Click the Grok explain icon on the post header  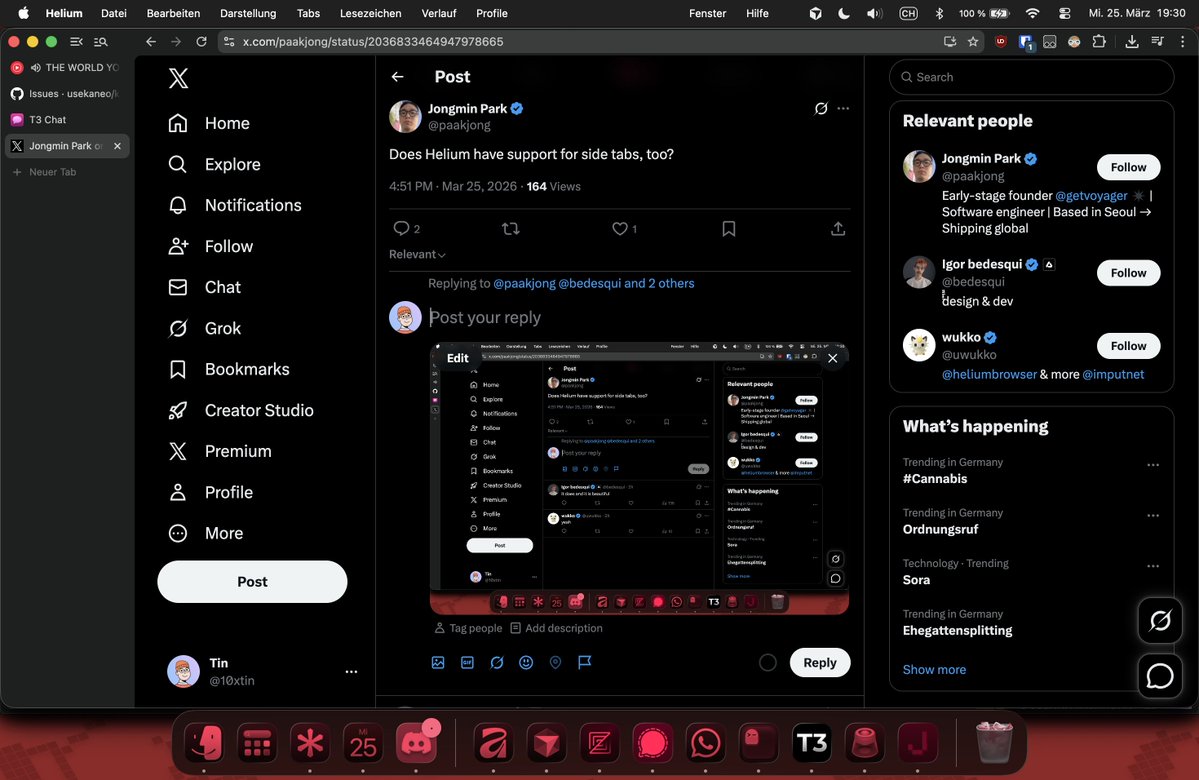[820, 109]
